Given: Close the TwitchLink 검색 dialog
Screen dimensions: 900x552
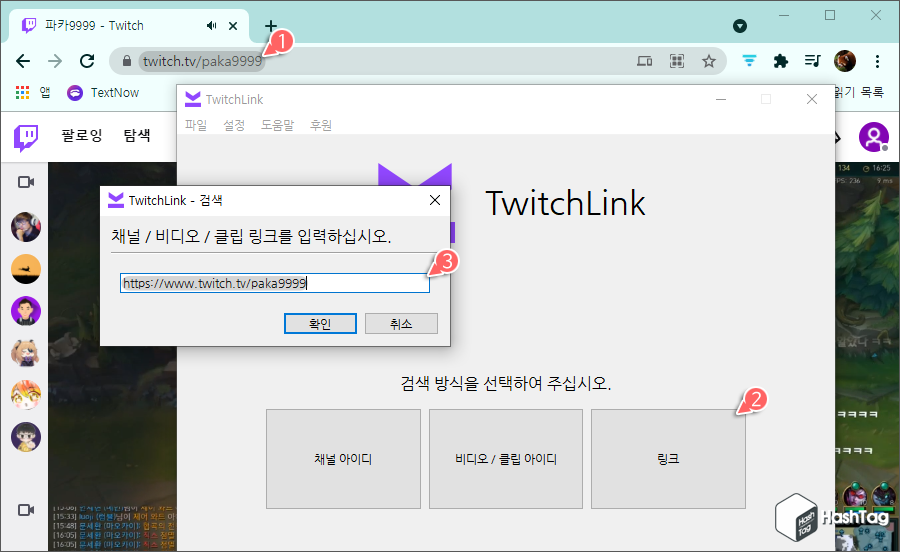Looking at the screenshot, I should click(x=435, y=200).
